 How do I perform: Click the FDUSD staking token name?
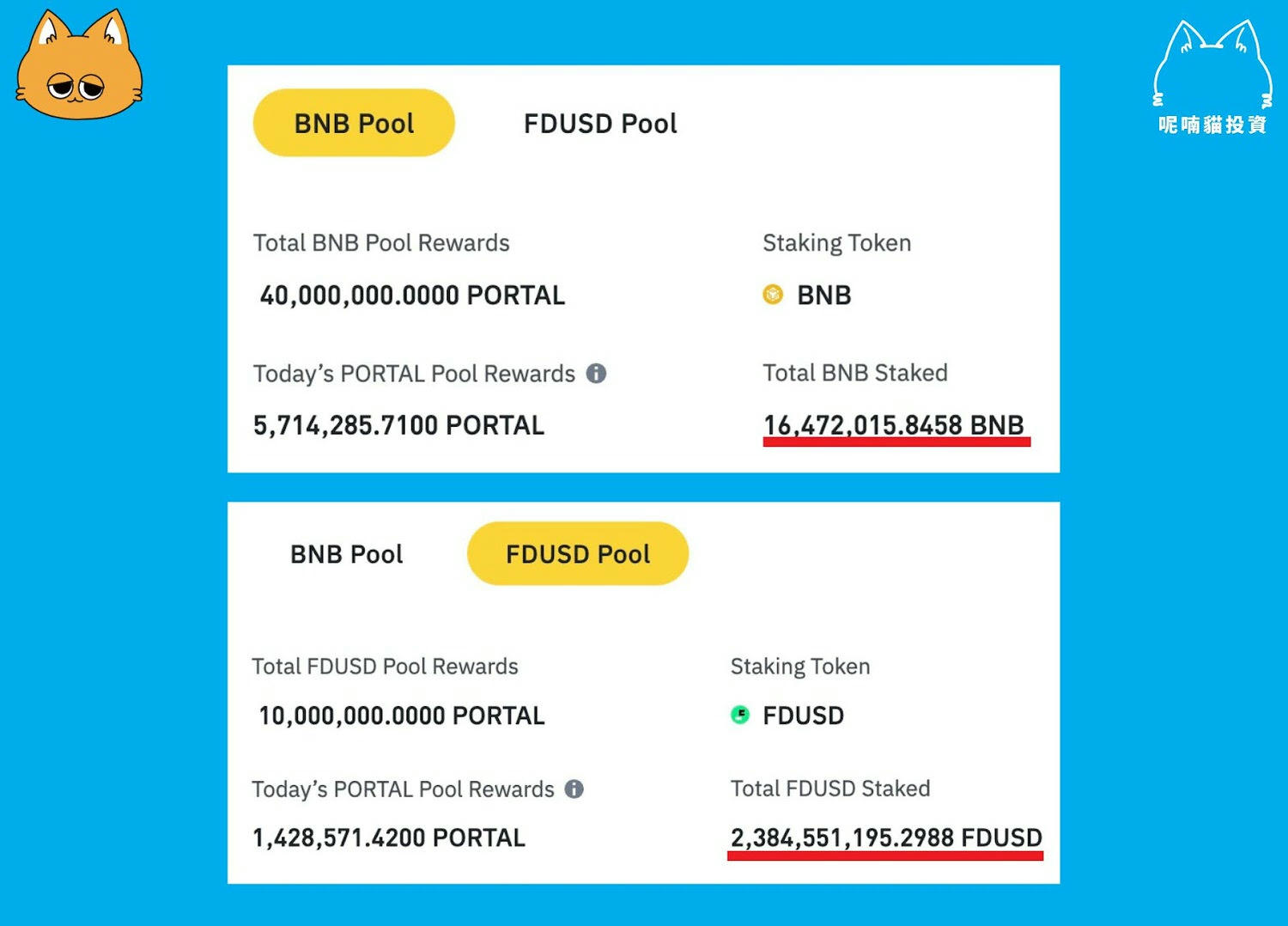[804, 716]
